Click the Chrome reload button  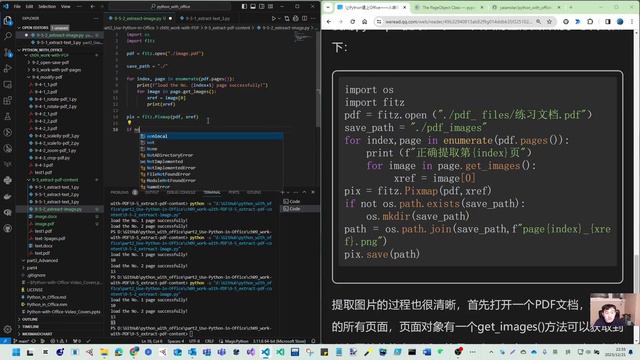[x=353, y=22]
